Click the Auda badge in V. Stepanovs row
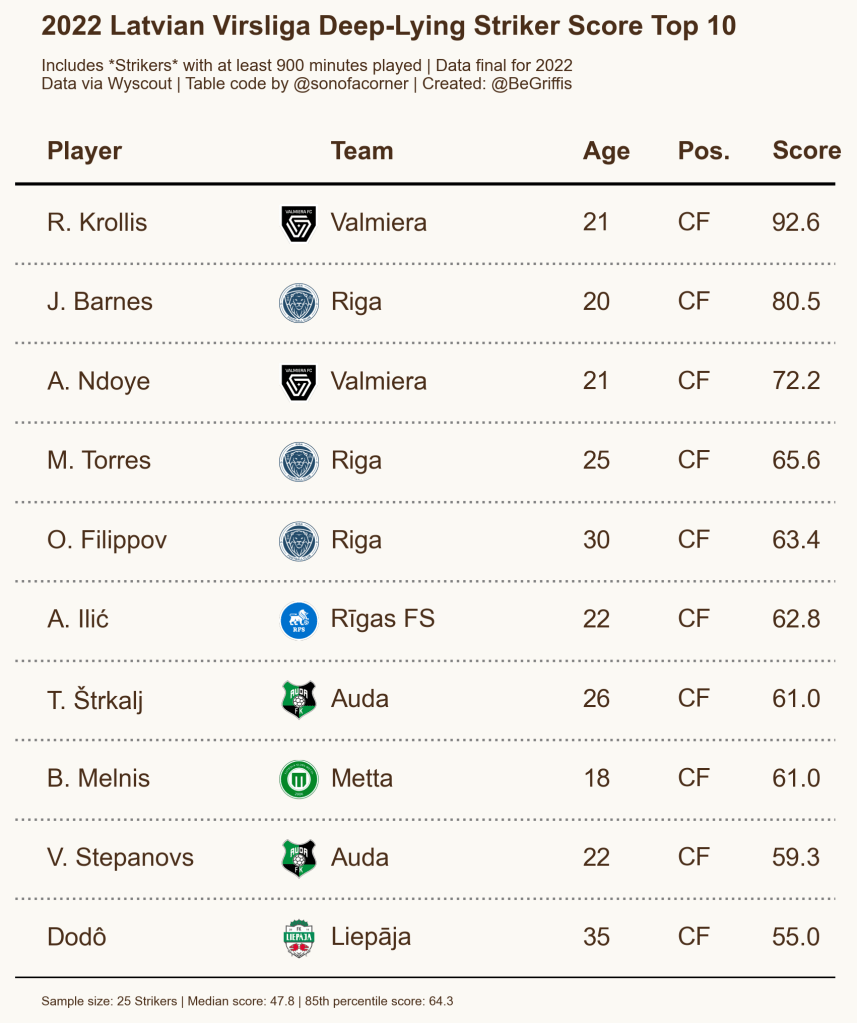The image size is (857, 1023). pos(298,858)
